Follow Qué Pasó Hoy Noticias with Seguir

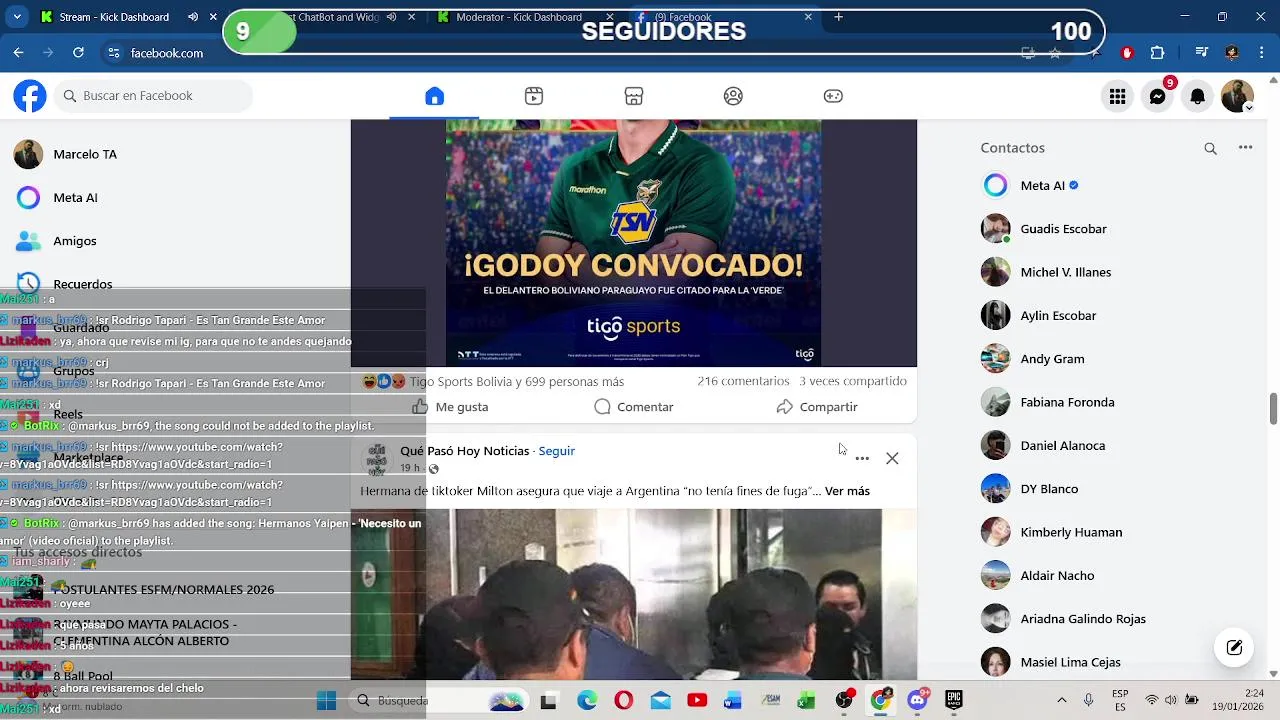pyautogui.click(x=557, y=451)
